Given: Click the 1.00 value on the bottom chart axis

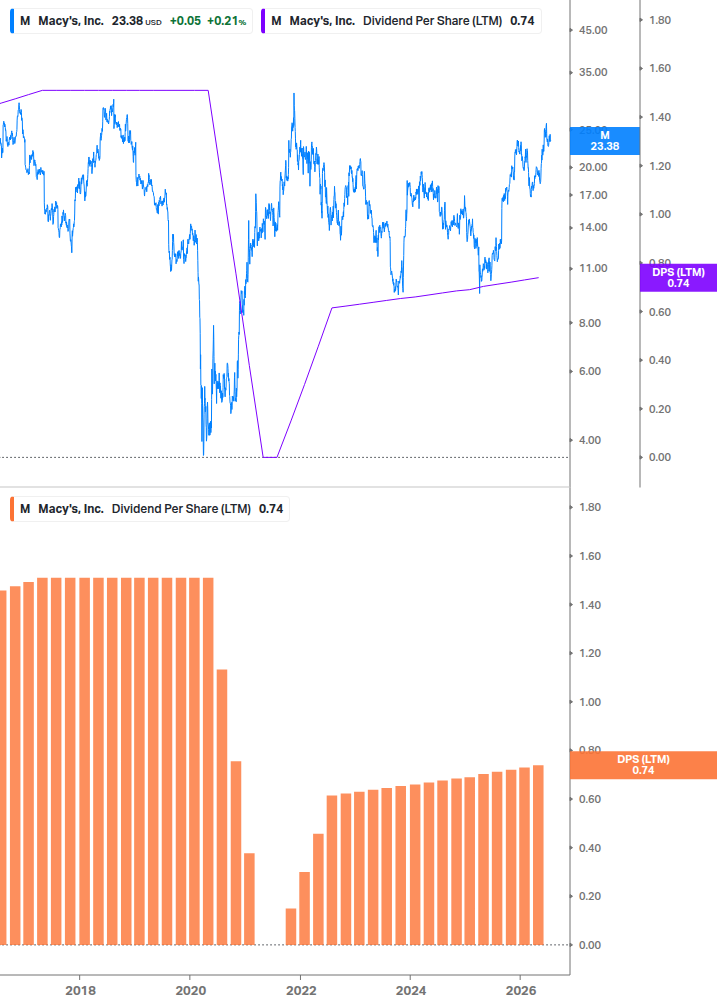Looking at the screenshot, I should (x=589, y=702).
